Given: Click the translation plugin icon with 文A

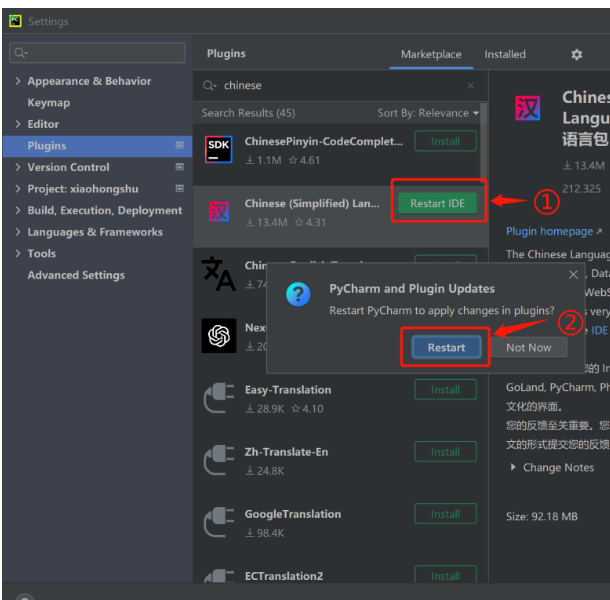Looking at the screenshot, I should [218, 274].
